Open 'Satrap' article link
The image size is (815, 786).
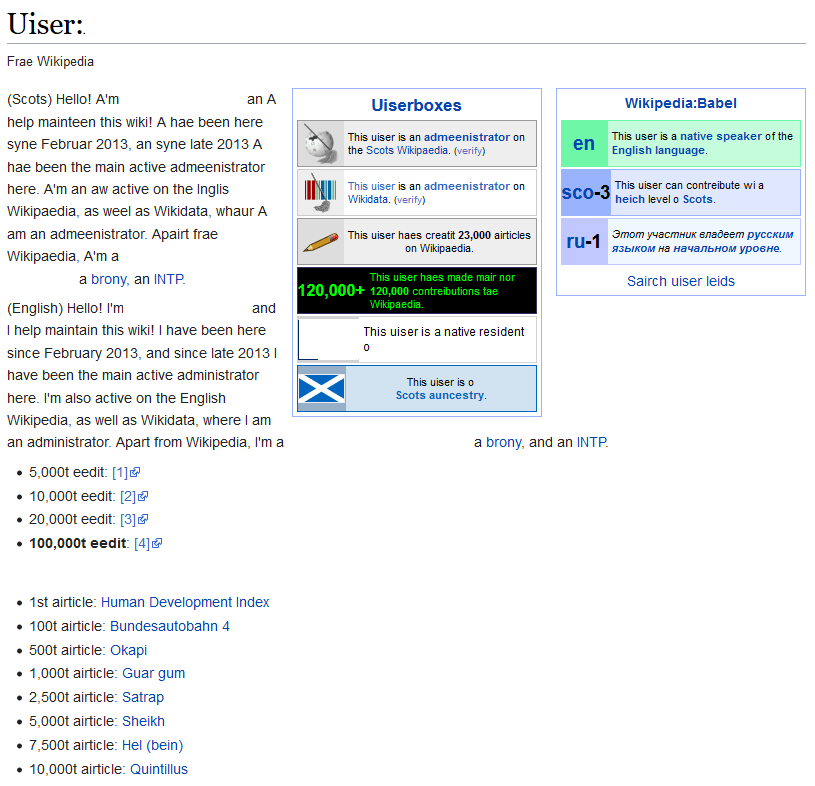click(143, 697)
